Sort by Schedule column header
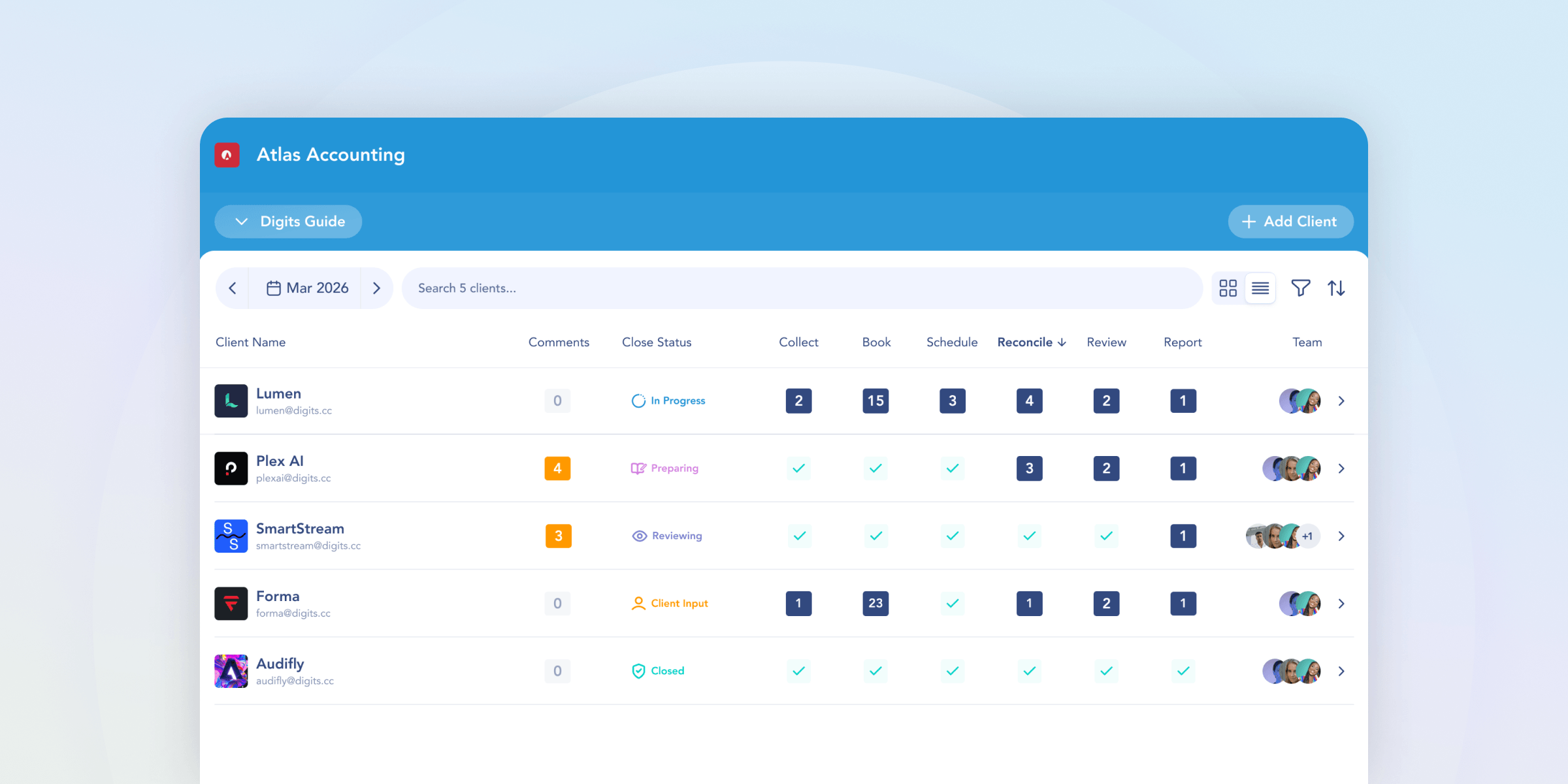 click(952, 342)
